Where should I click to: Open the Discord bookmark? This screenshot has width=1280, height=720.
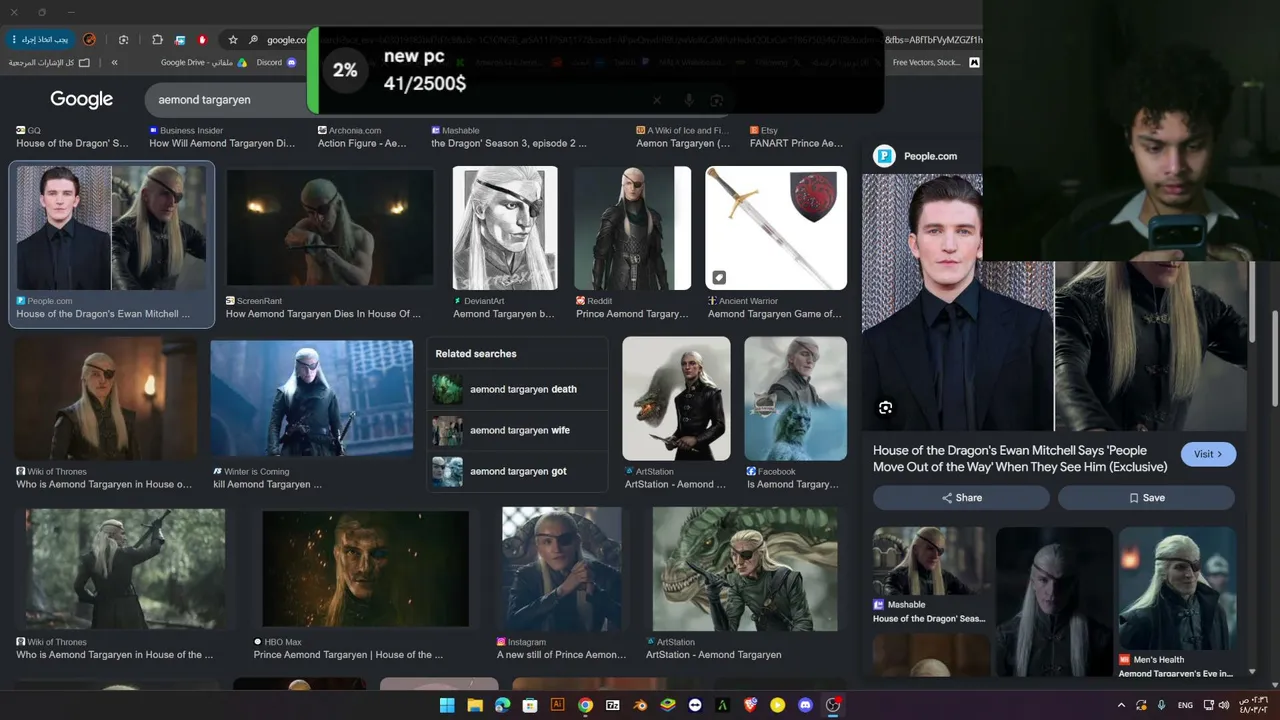[x=276, y=62]
